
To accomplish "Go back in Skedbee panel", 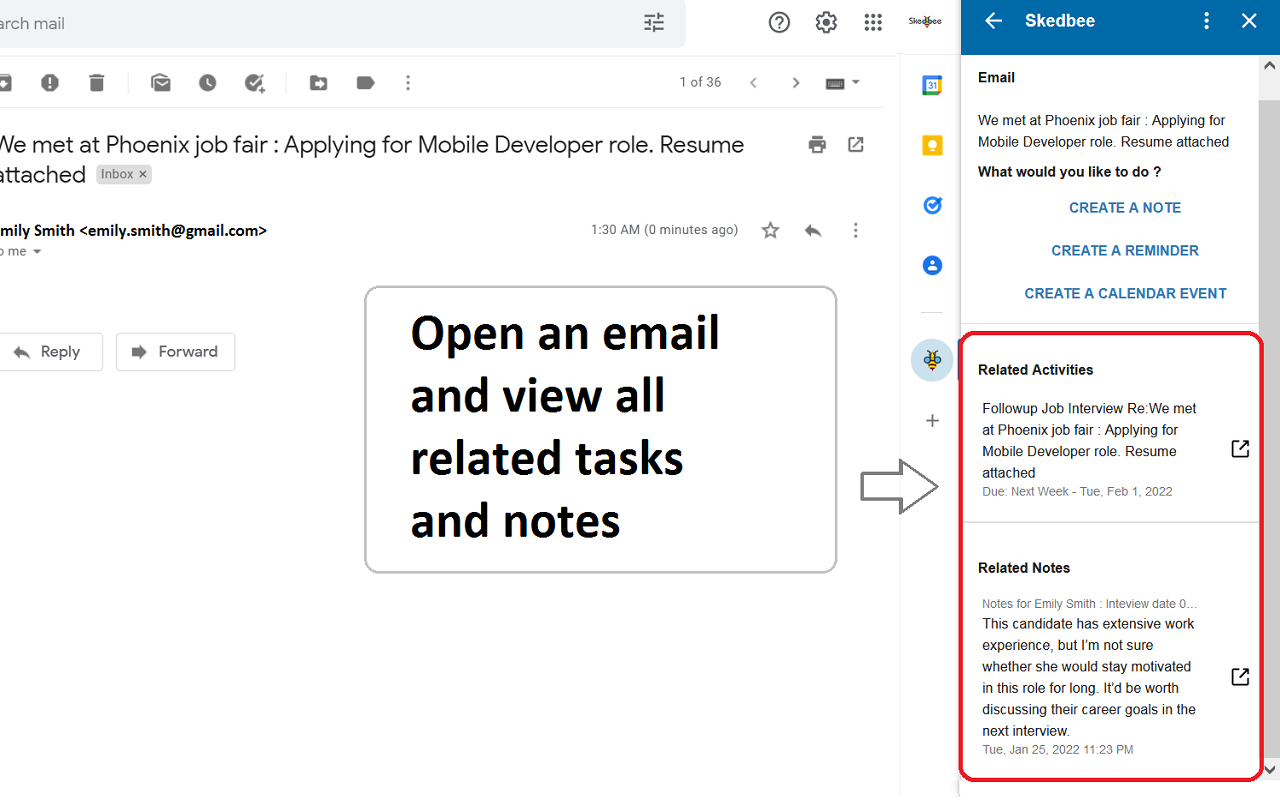I will pos(993,21).
